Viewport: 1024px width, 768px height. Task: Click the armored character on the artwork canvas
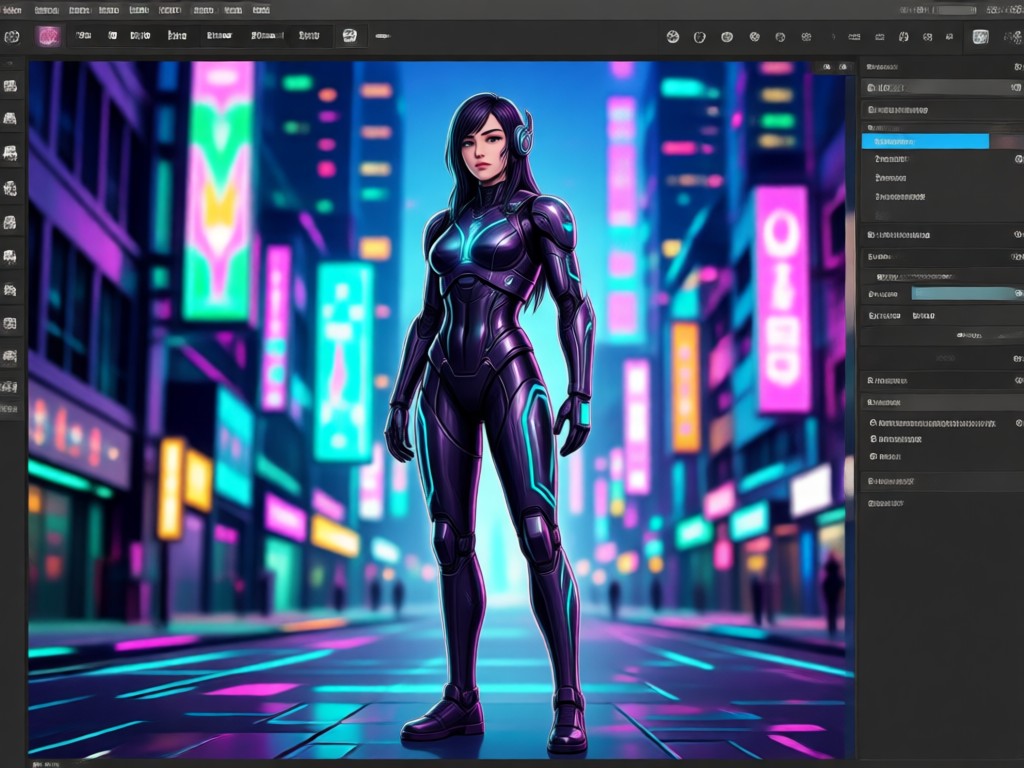[x=491, y=421]
